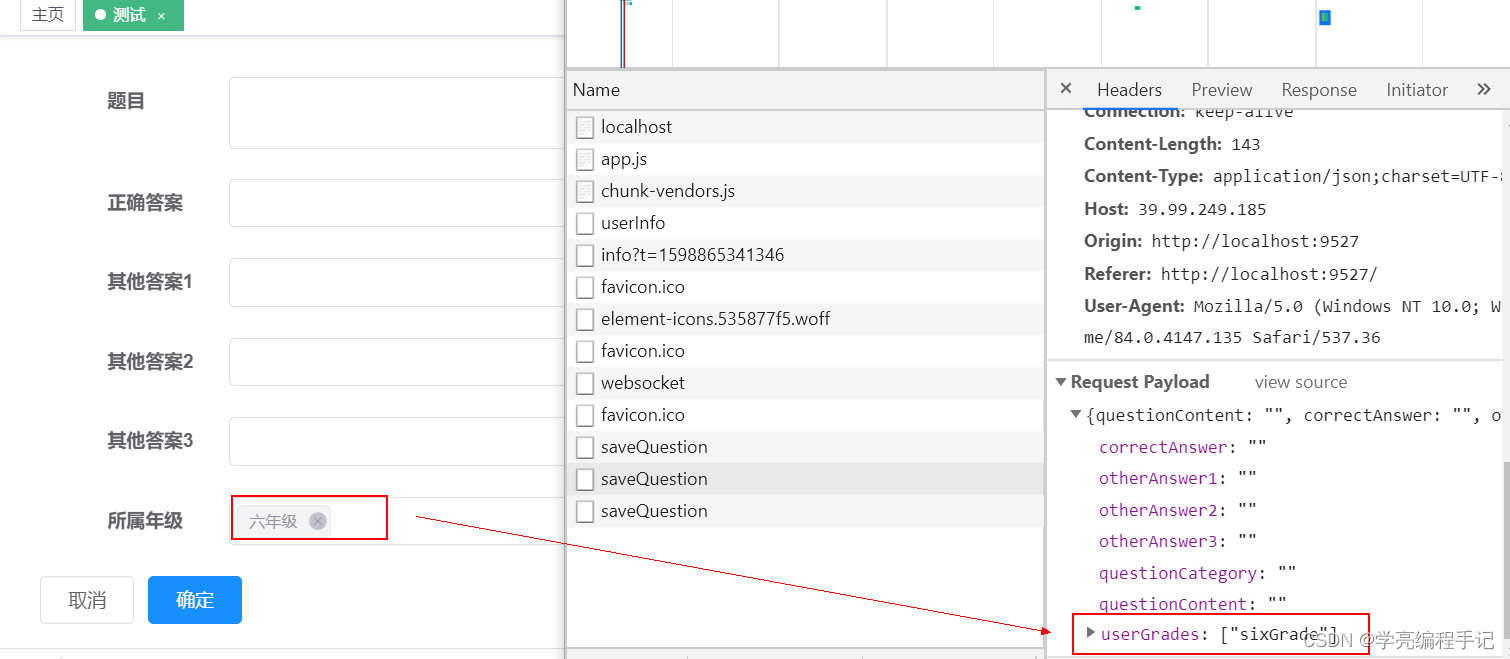
Task: Select the info?t=1598865341346 request
Action: pyautogui.click(x=805, y=255)
